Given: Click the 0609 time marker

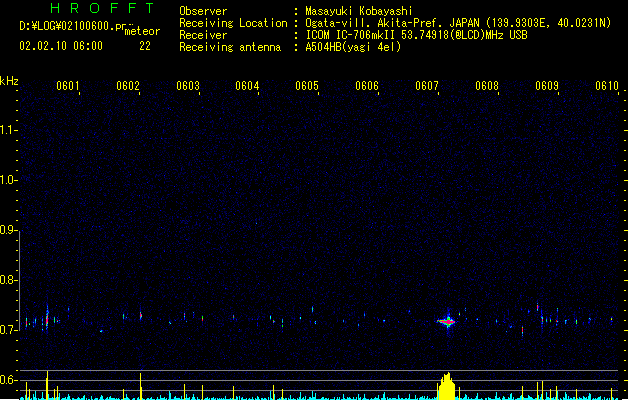Looking at the screenshot, I should pyautogui.click(x=547, y=86).
